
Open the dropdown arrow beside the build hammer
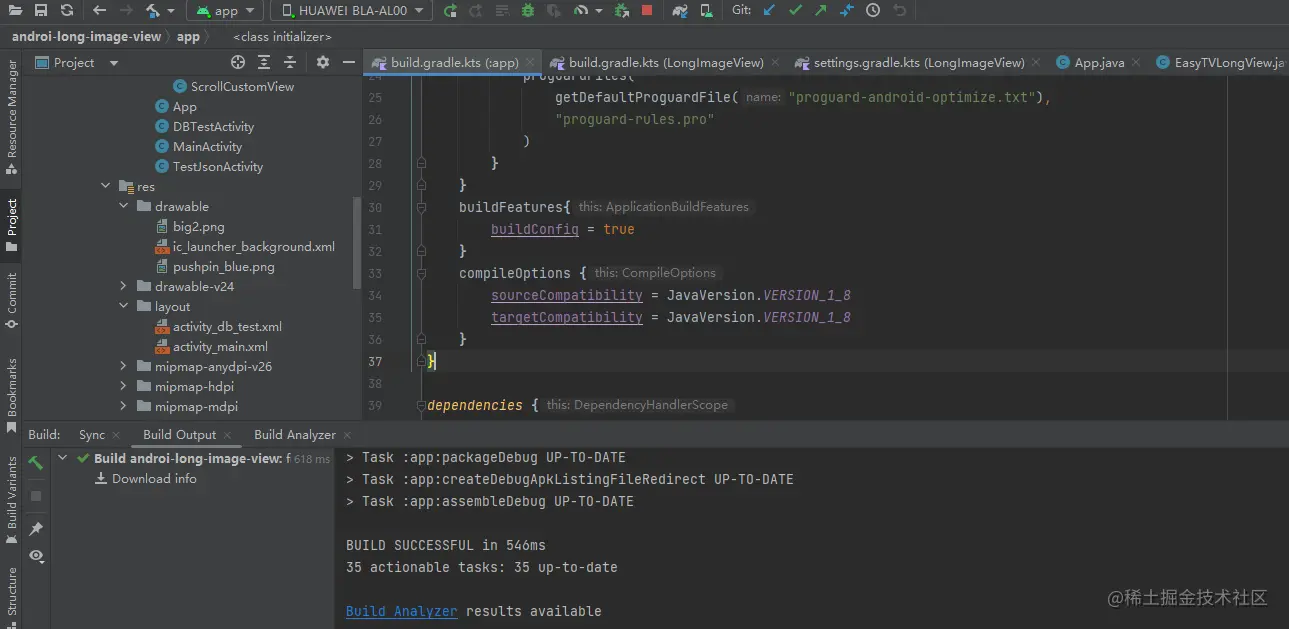[171, 11]
